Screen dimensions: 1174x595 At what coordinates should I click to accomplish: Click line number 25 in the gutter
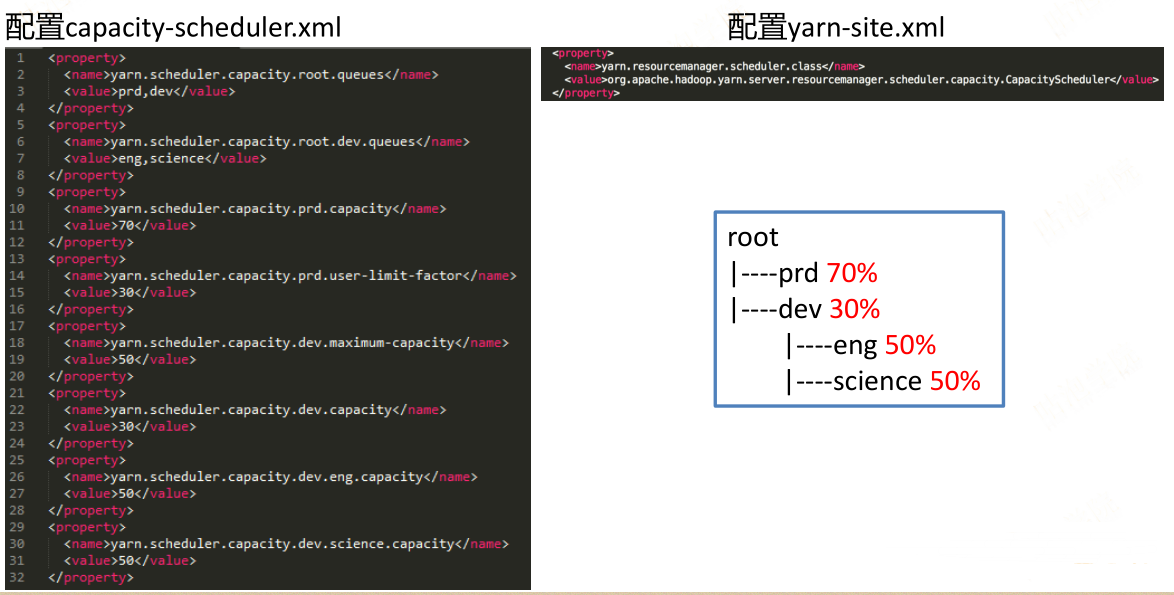click(16, 460)
